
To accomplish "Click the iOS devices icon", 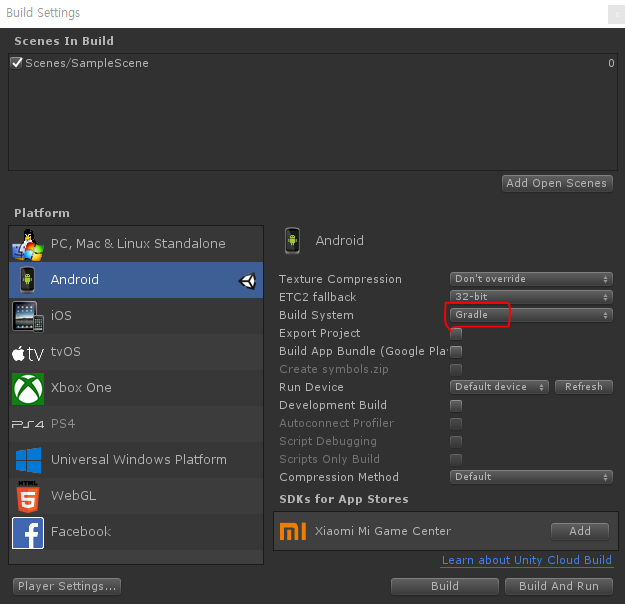I will (28, 316).
